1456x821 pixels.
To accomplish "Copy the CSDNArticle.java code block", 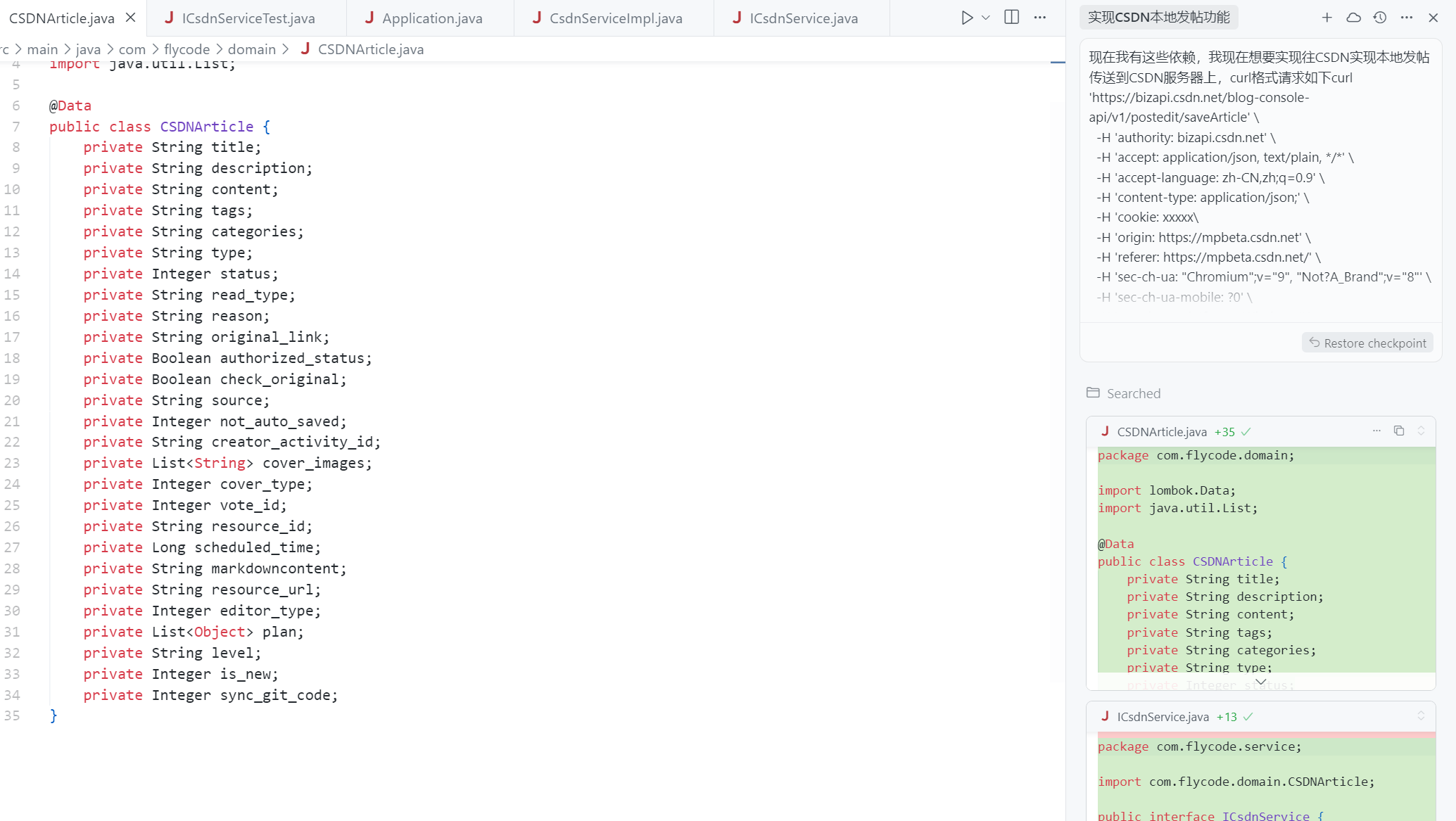I will (x=1399, y=431).
